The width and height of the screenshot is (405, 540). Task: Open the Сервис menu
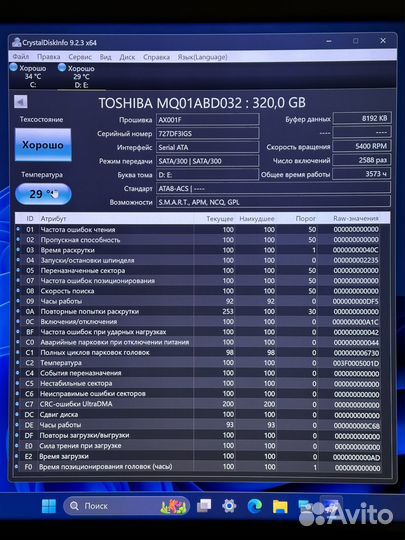(x=80, y=57)
